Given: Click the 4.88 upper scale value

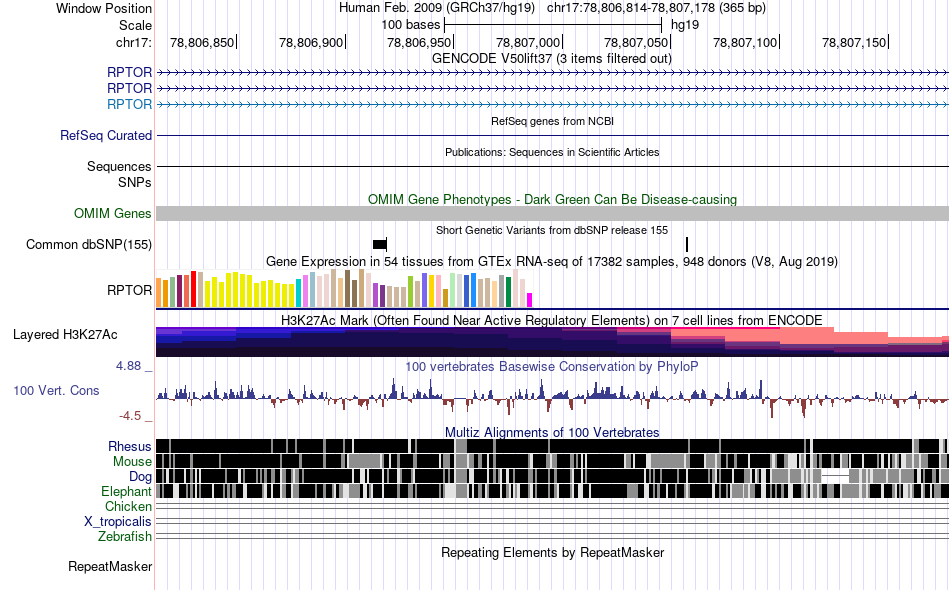Looking at the screenshot, I should (x=128, y=366).
